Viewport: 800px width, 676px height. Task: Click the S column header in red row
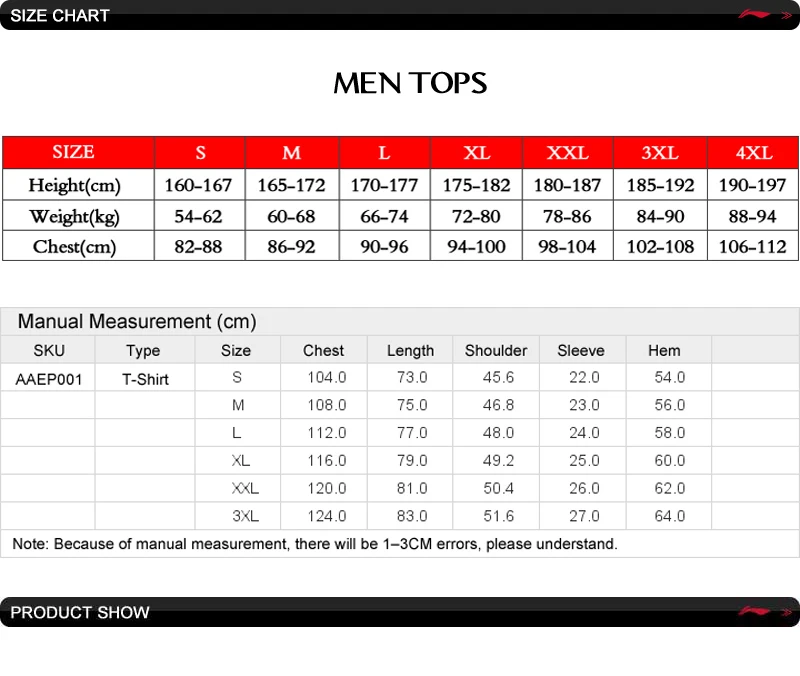(x=200, y=153)
